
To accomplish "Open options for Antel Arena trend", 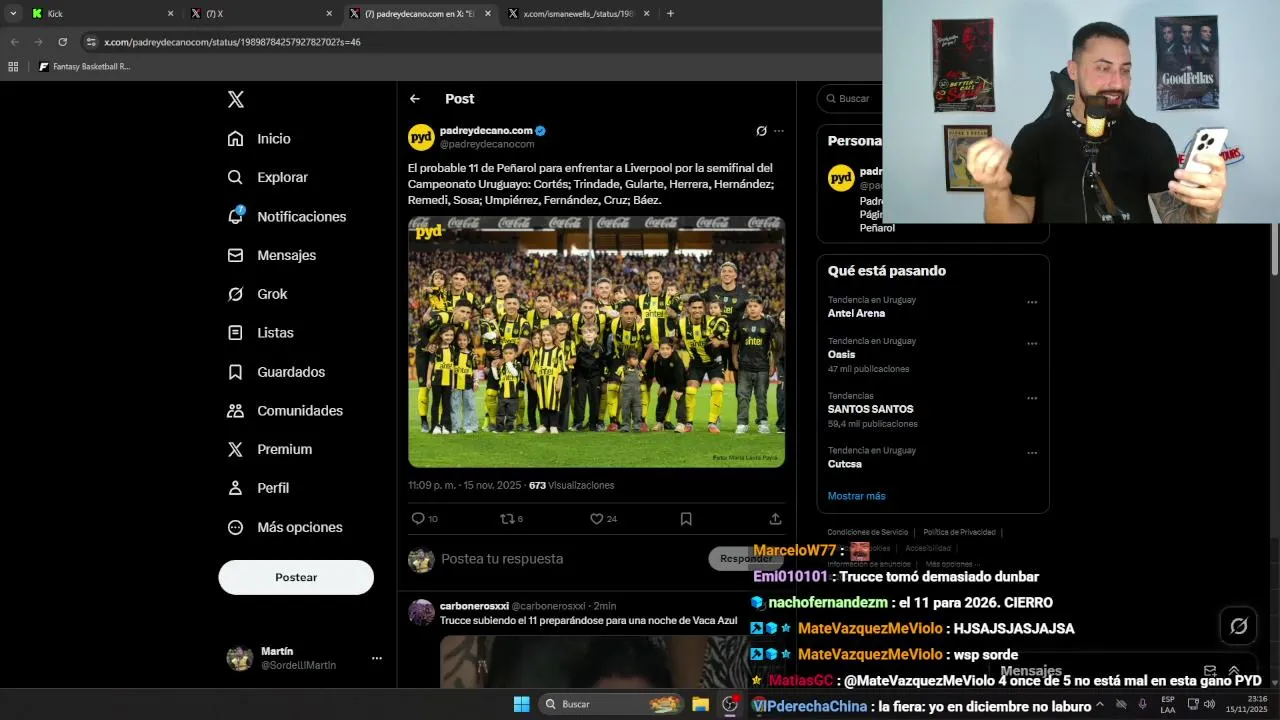I will click(x=1032, y=302).
